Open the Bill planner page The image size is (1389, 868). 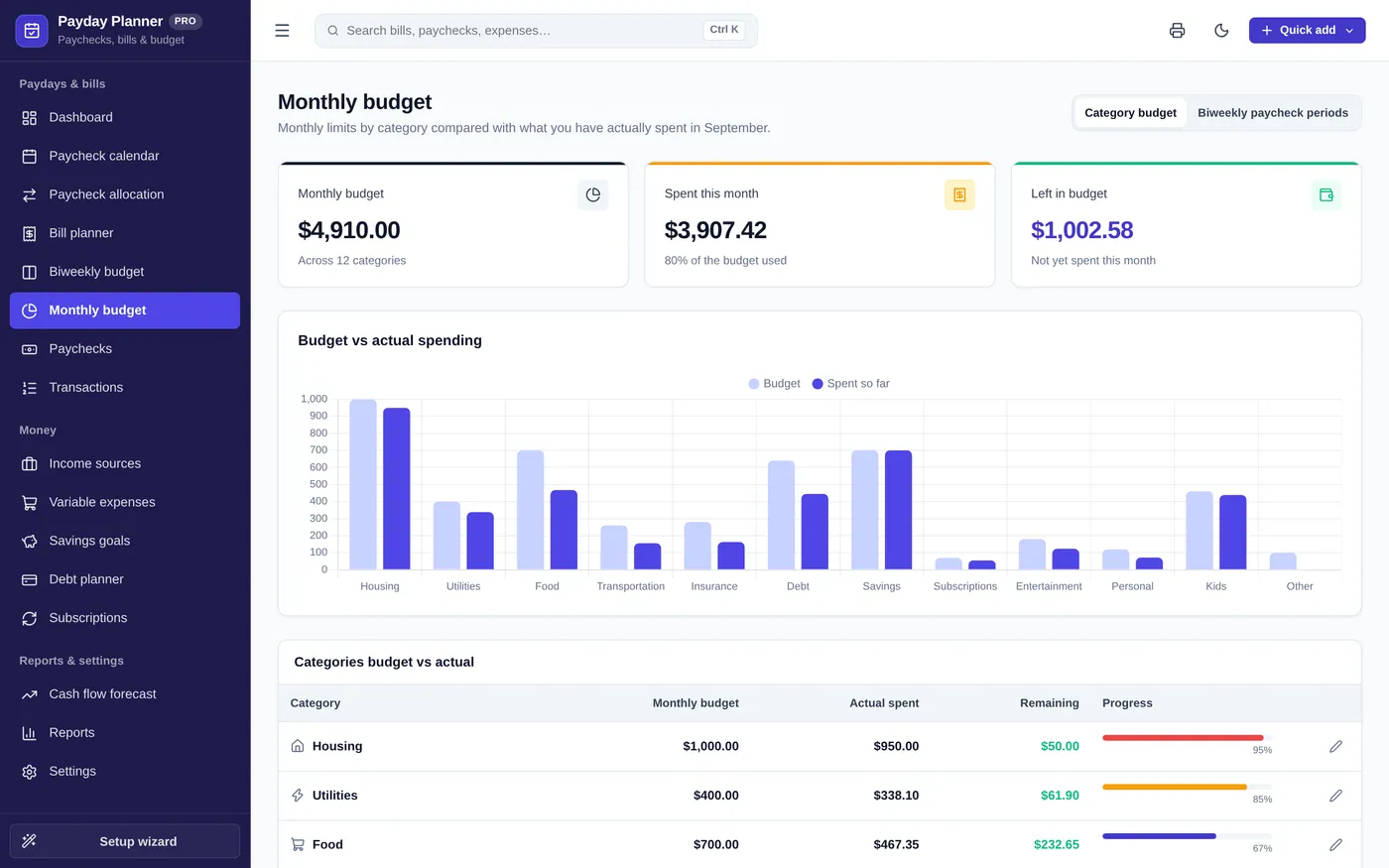tap(125, 233)
